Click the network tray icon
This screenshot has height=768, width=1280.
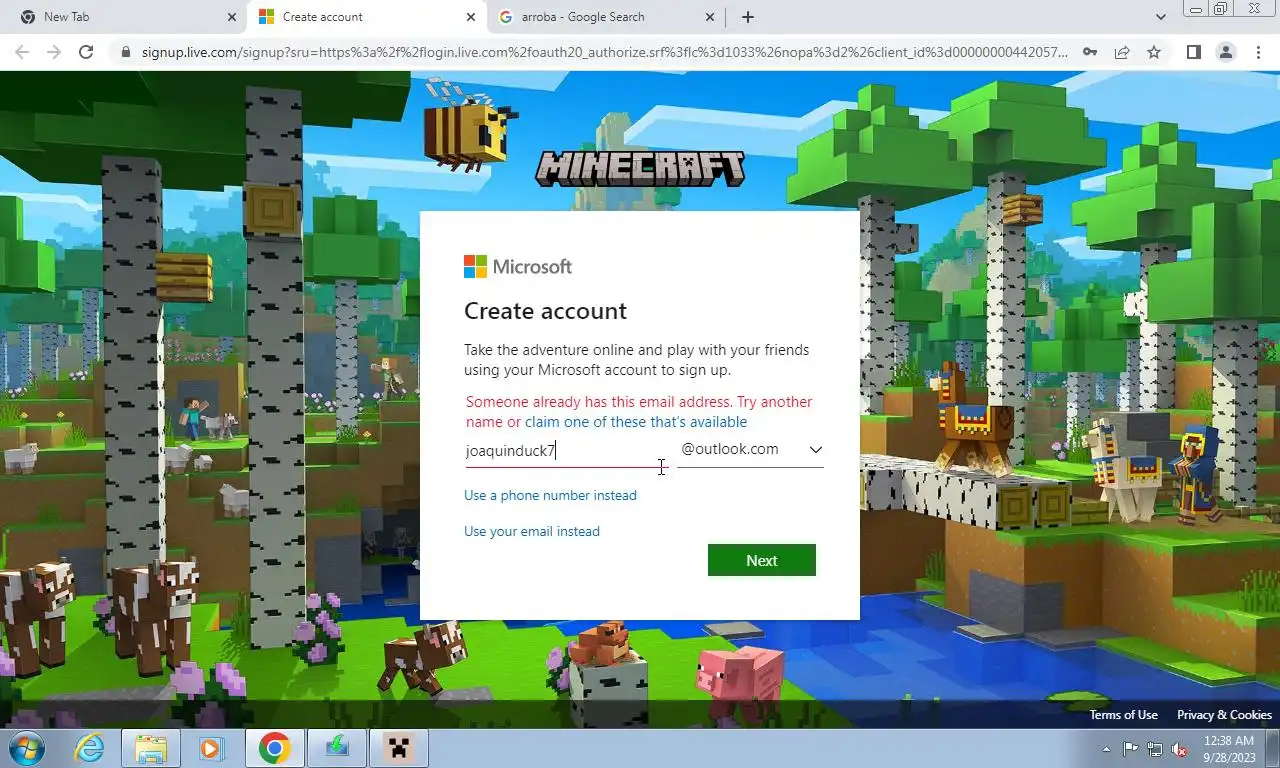(x=1155, y=749)
